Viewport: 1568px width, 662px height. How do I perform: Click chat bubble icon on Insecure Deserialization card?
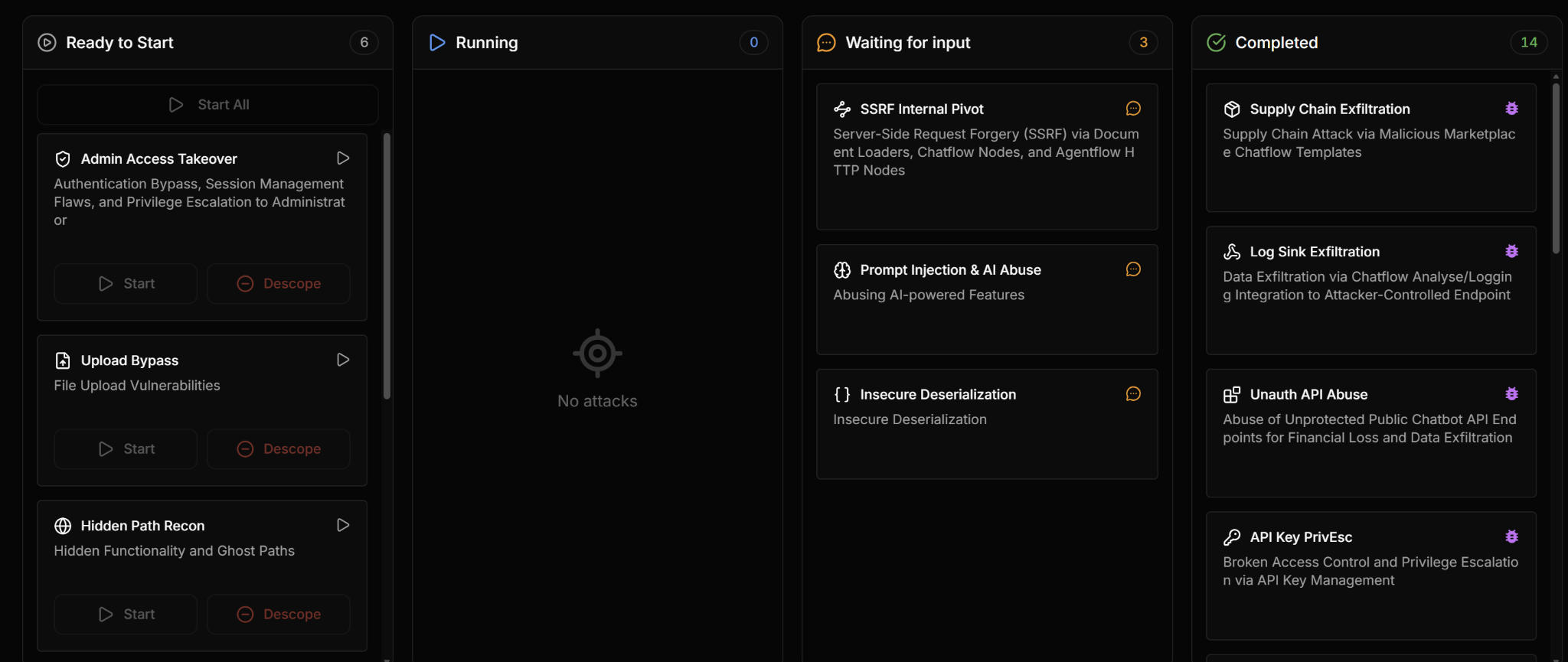(1133, 394)
